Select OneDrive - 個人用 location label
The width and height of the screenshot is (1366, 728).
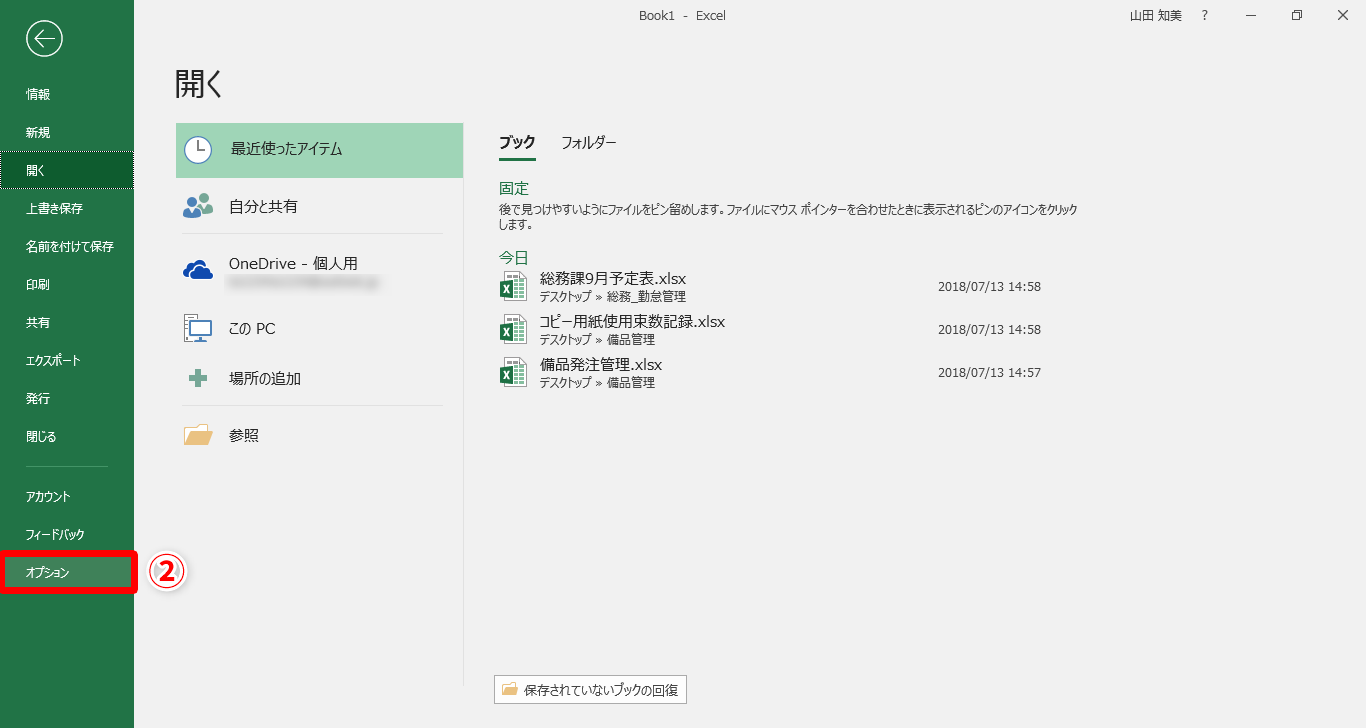pyautogui.click(x=293, y=263)
